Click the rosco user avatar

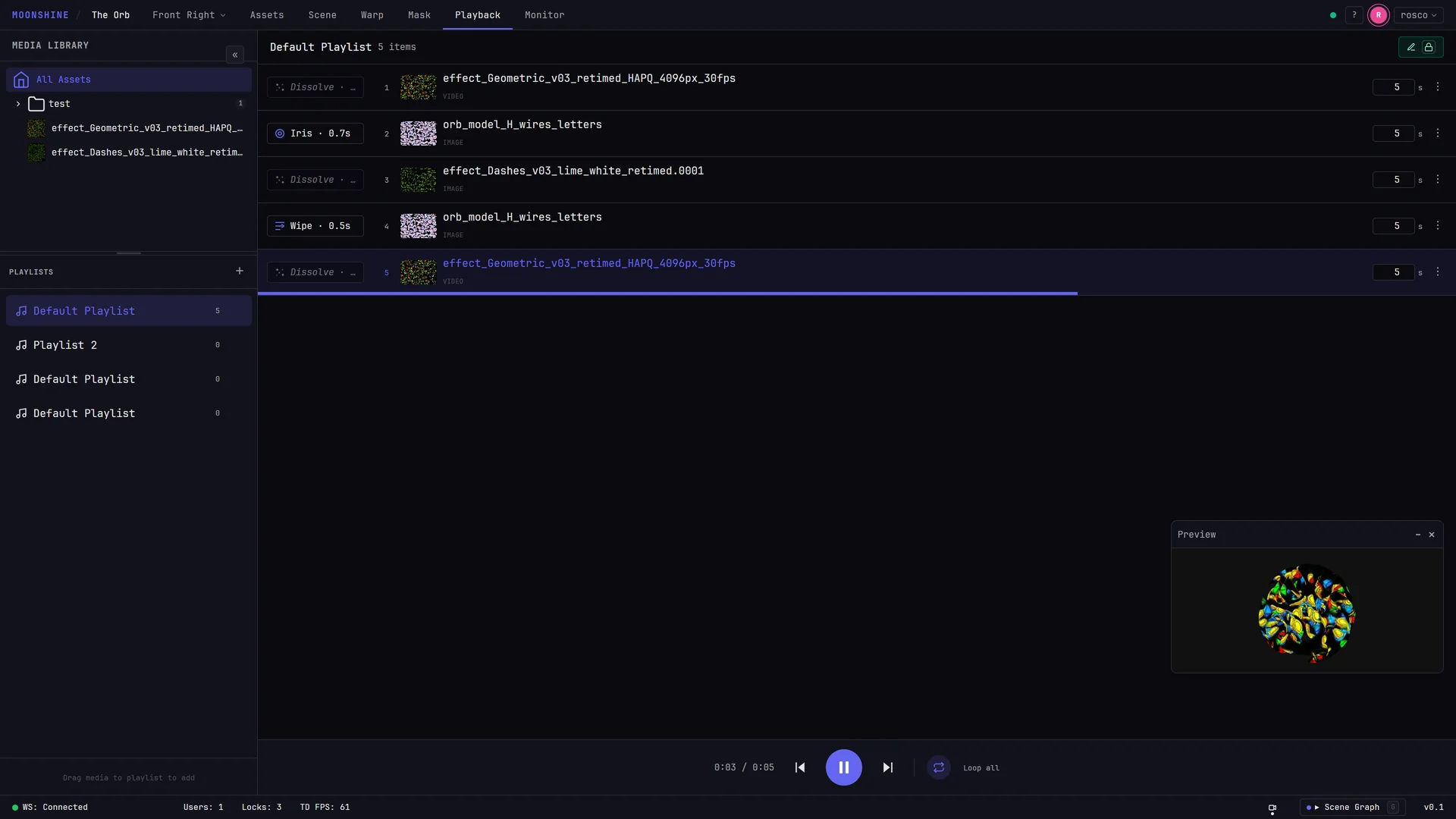1379,15
